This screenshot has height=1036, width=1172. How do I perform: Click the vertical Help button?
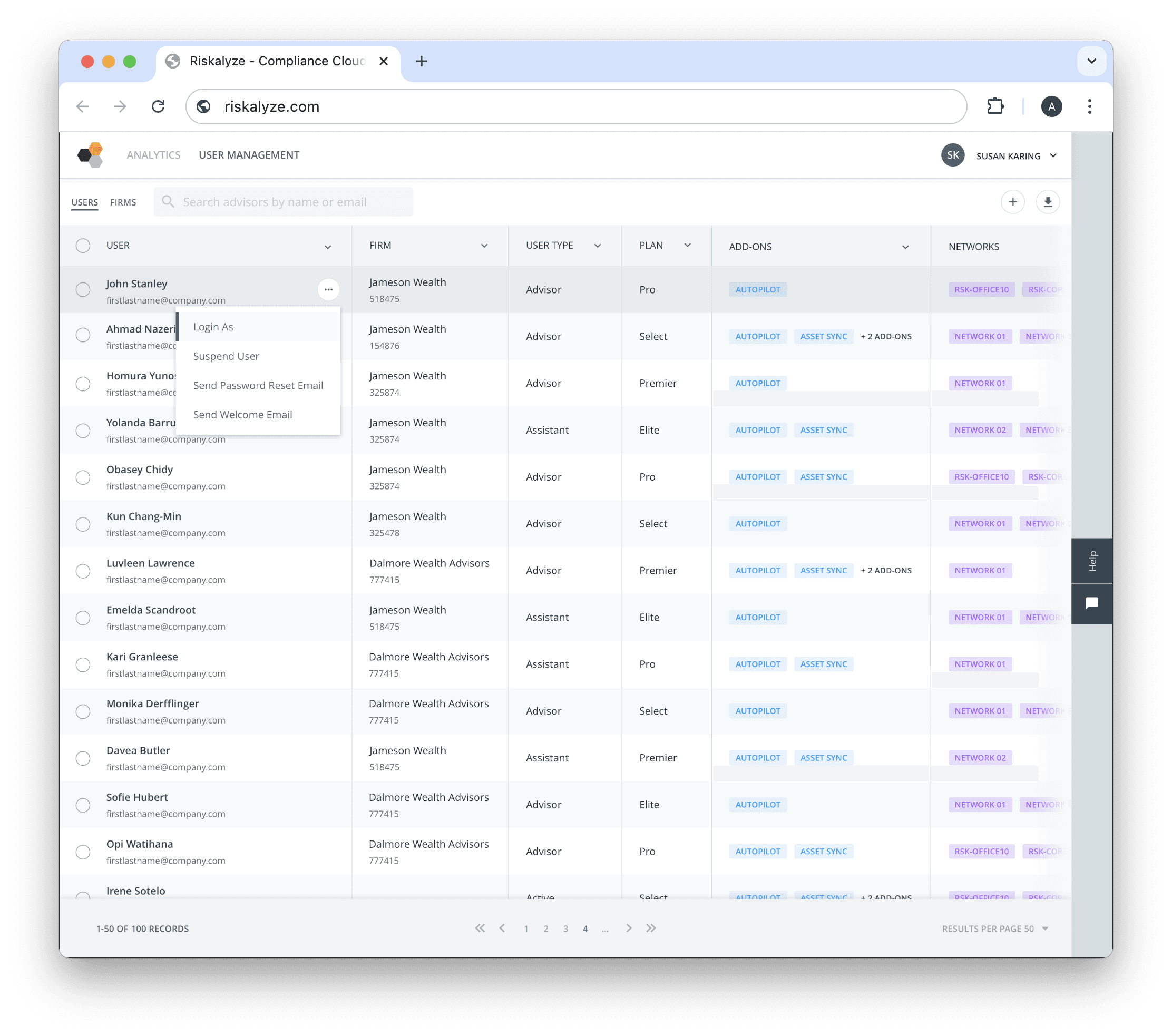coord(1092,561)
